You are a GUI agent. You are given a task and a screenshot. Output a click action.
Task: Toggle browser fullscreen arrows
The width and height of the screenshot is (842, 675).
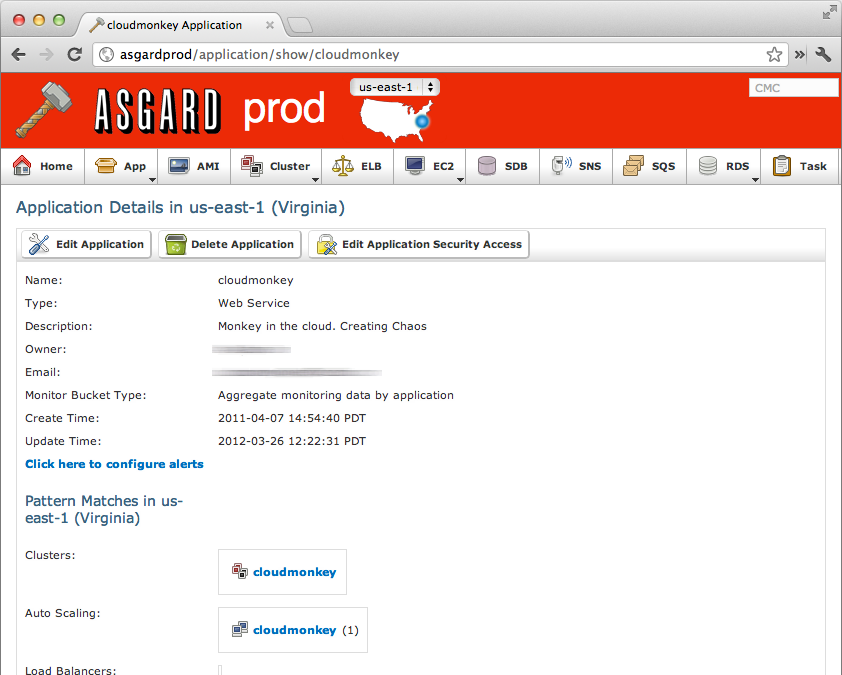coord(829,12)
